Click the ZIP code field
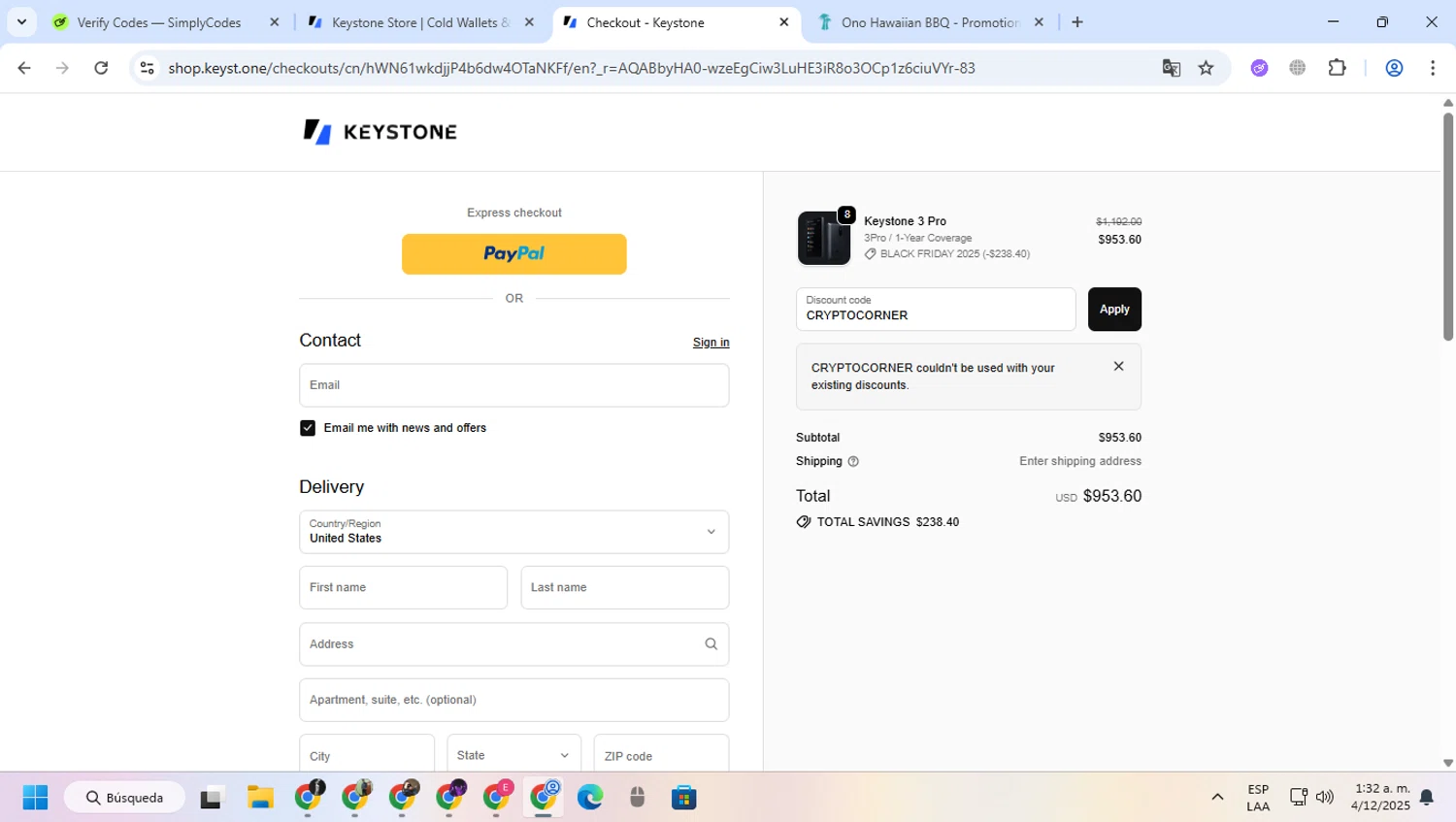The height and width of the screenshot is (822, 1456). coord(661,755)
